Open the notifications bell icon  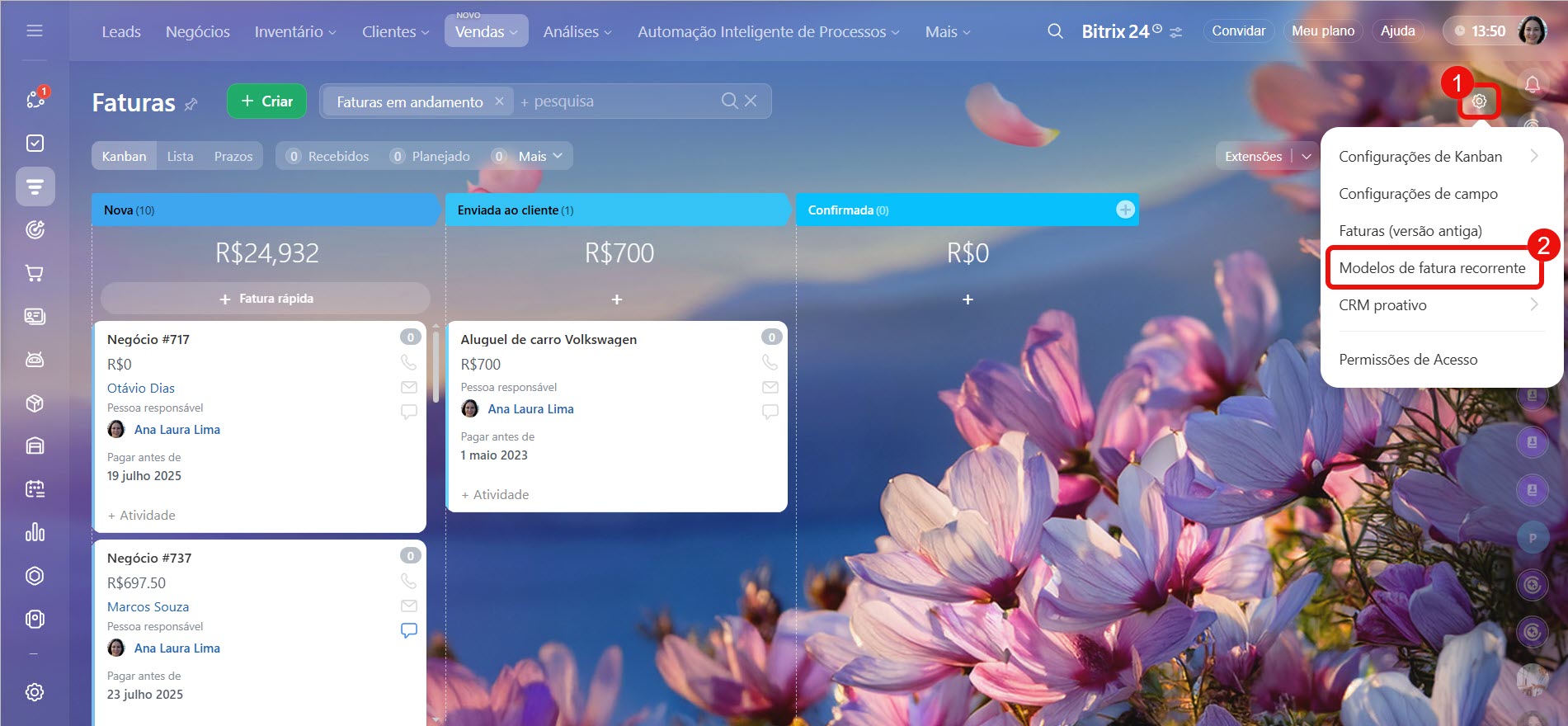pyautogui.click(x=1532, y=84)
